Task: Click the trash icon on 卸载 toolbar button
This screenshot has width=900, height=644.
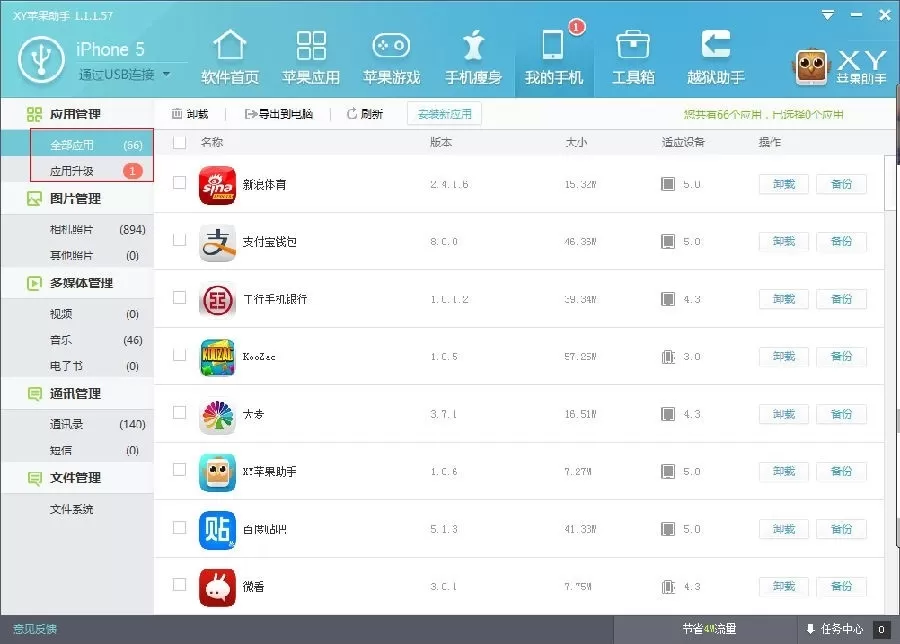Action: [177, 114]
